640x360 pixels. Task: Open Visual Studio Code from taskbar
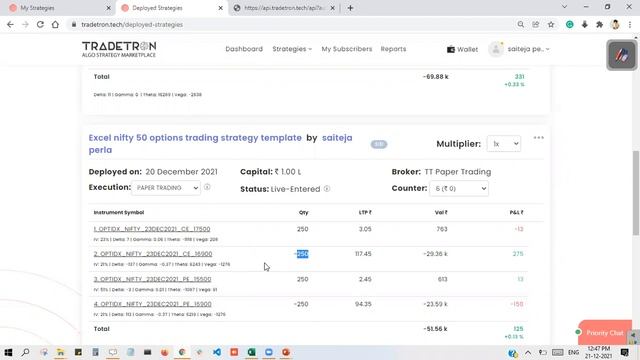click(x=217, y=352)
